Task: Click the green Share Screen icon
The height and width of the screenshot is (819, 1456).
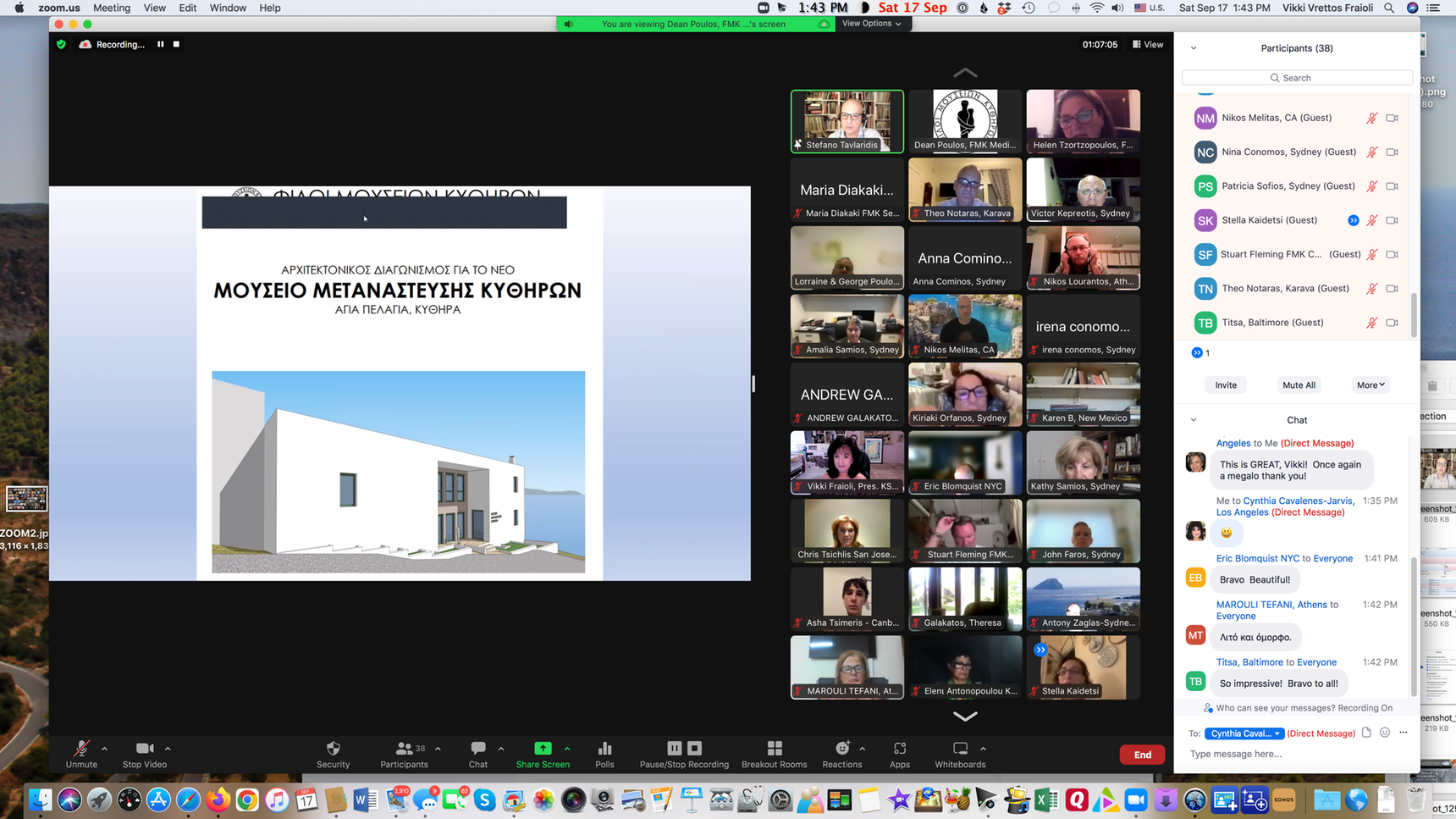Action: click(543, 749)
